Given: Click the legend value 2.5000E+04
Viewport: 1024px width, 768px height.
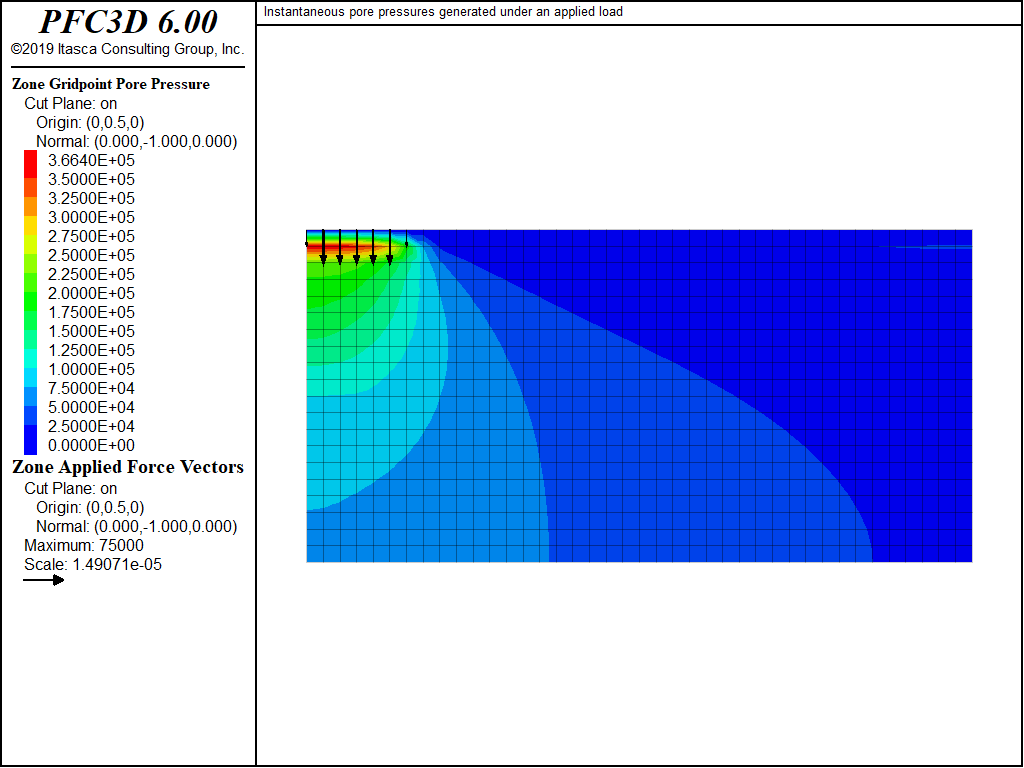Looking at the screenshot, I should point(91,426).
